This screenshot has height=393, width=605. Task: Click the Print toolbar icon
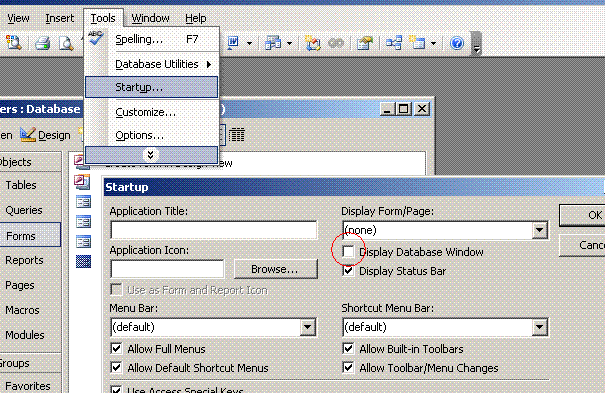coord(42,43)
